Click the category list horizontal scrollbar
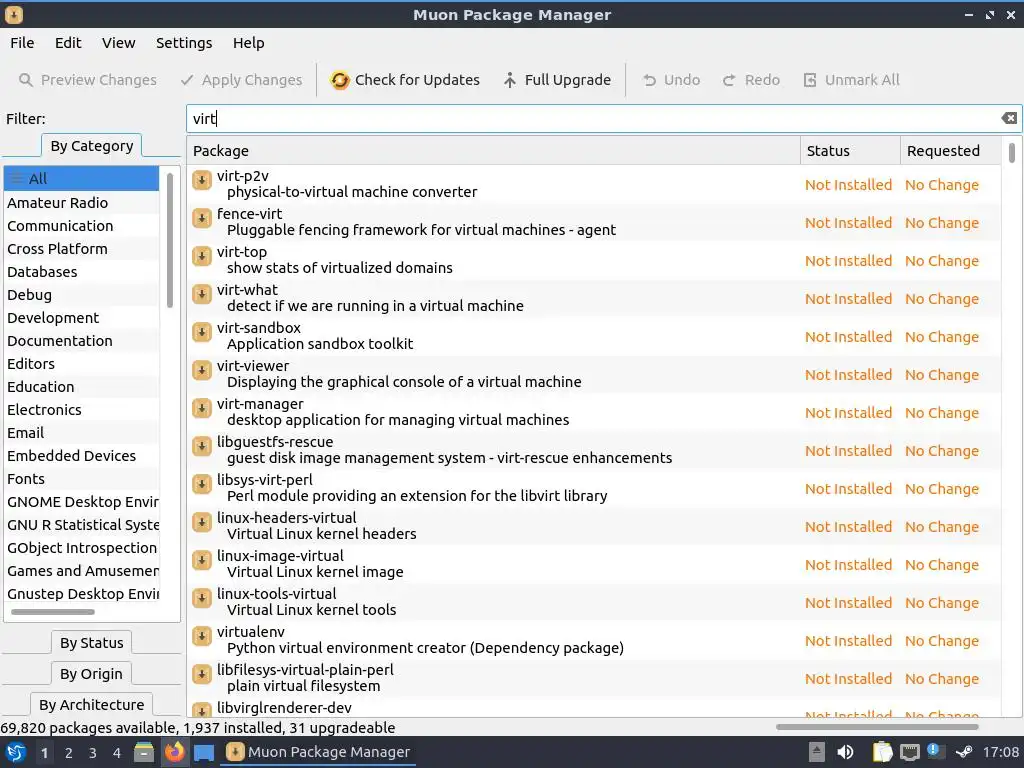 pos(53,612)
